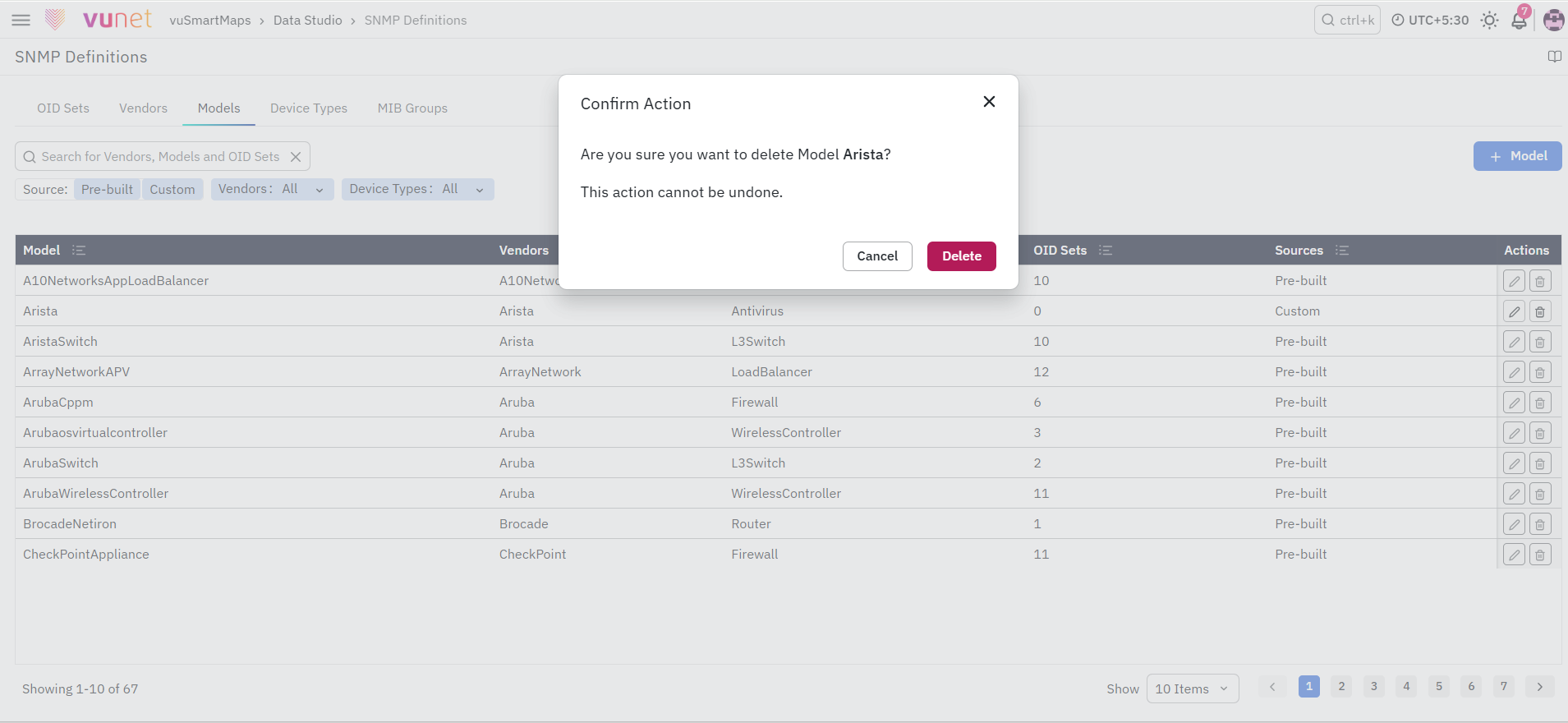
Task: Open the hamburger navigation menu
Action: click(21, 20)
